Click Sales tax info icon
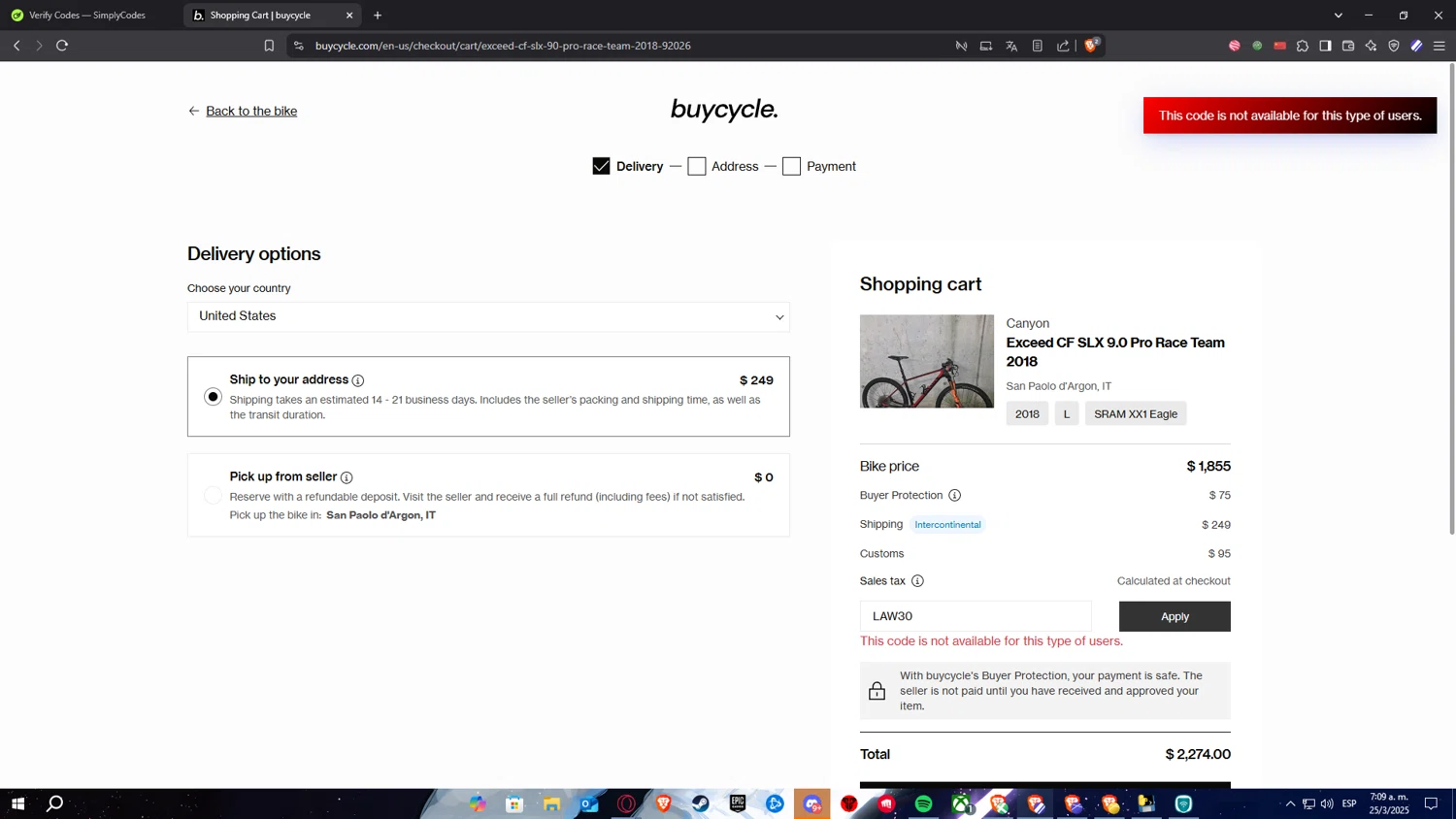Screen dimensions: 1456x819 pyautogui.click(x=917, y=581)
